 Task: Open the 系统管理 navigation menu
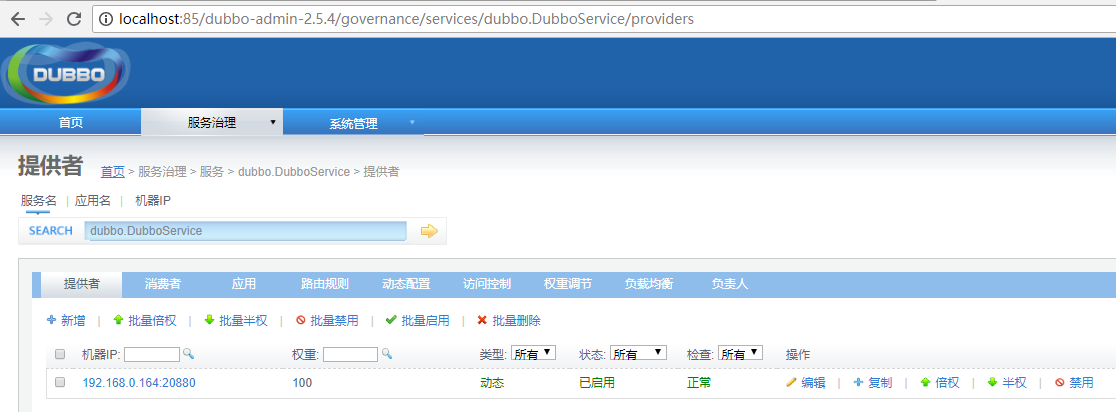tap(353, 122)
